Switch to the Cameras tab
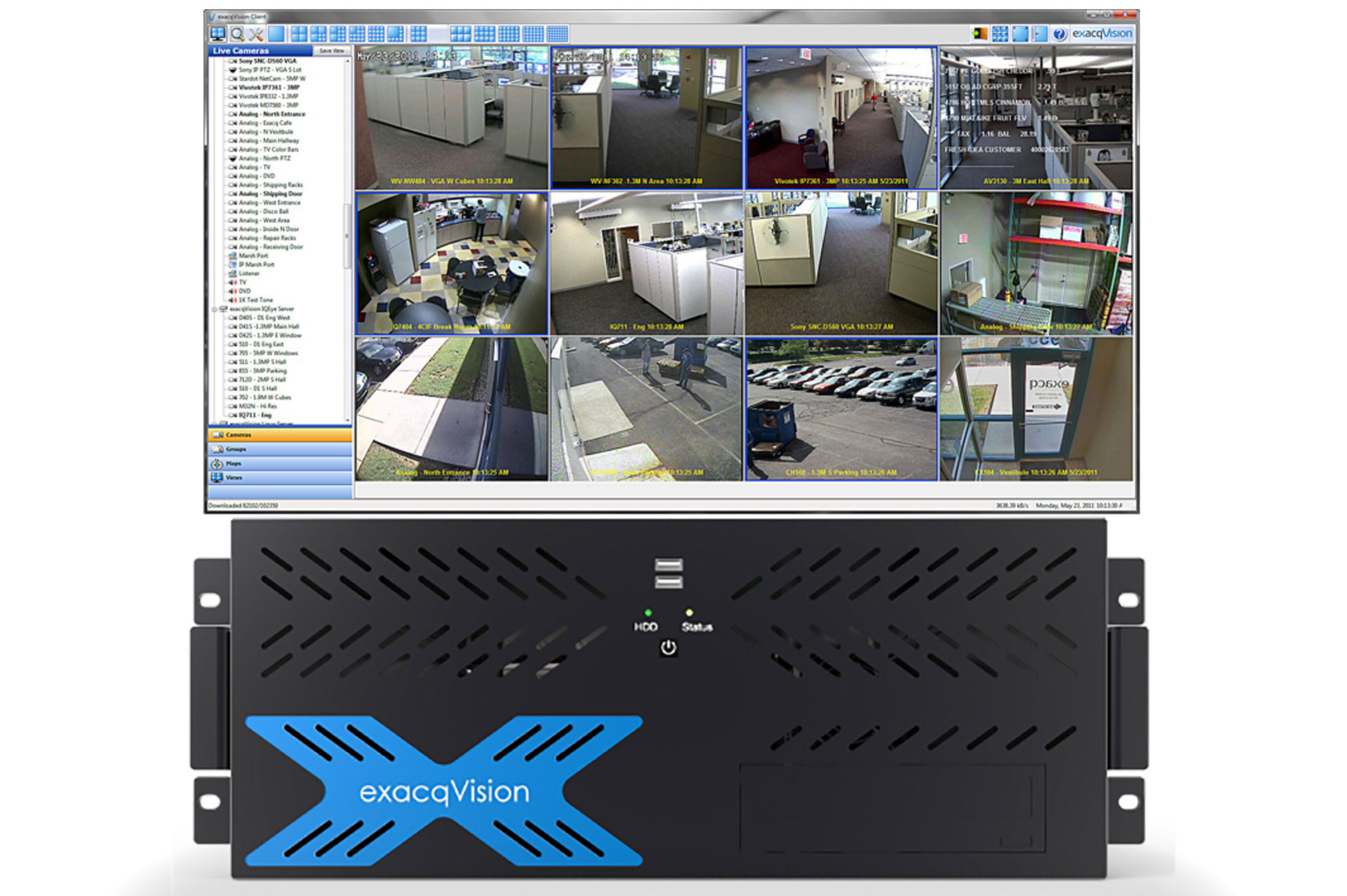The image size is (1347, 896). [280, 435]
